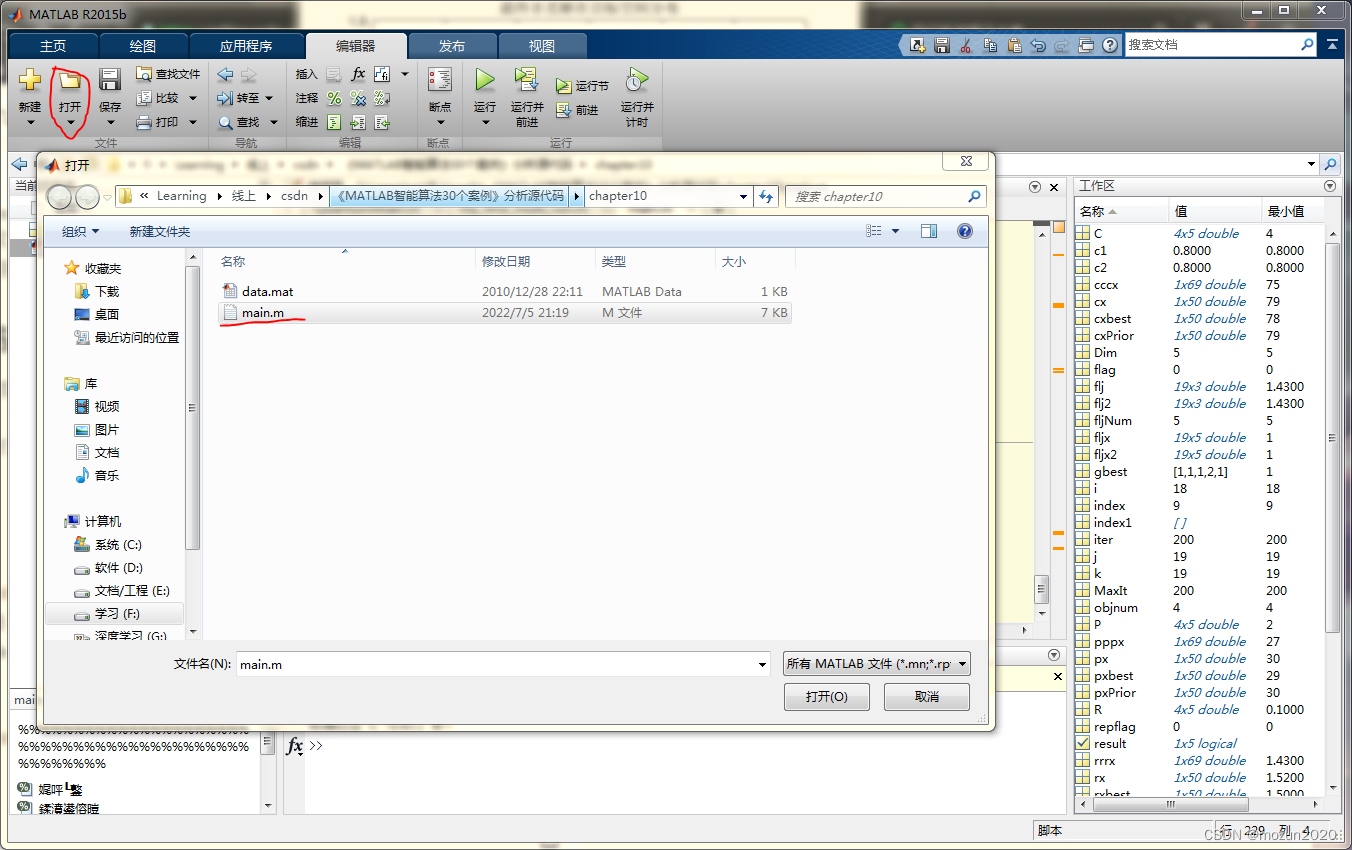Click the Breakpoints (断点) icon

pos(440,80)
